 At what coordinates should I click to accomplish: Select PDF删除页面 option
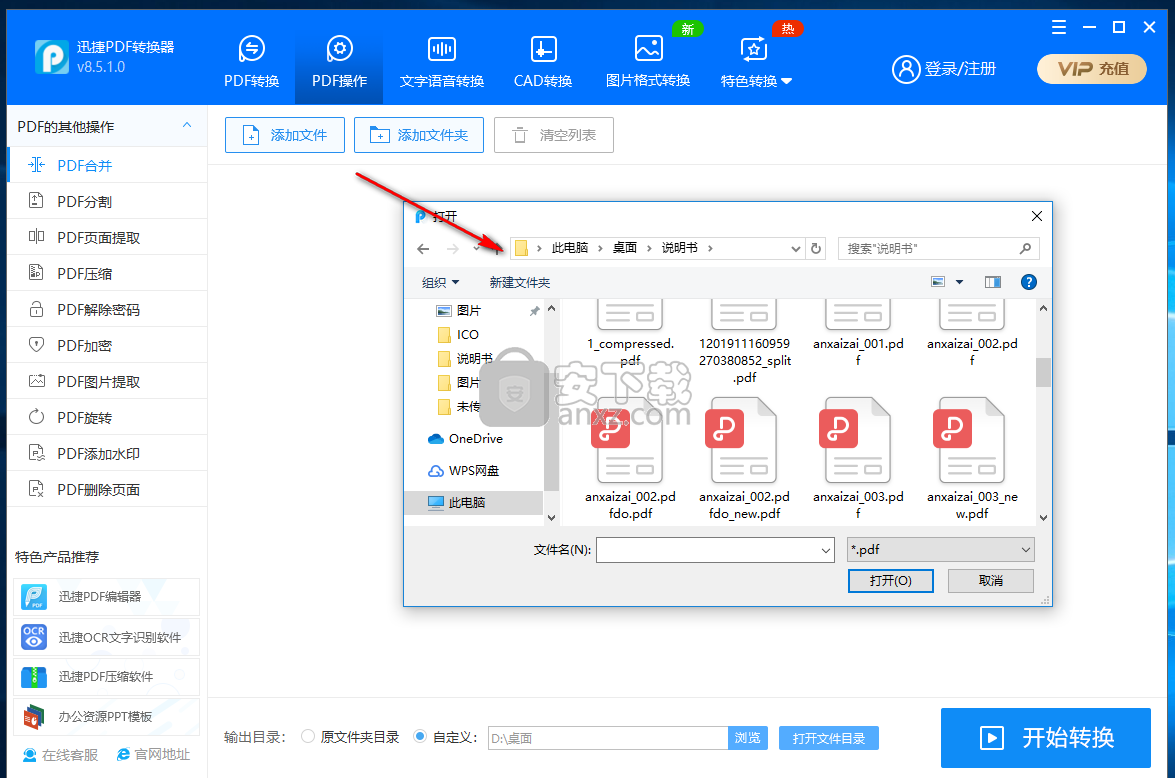pyautogui.click(x=107, y=489)
